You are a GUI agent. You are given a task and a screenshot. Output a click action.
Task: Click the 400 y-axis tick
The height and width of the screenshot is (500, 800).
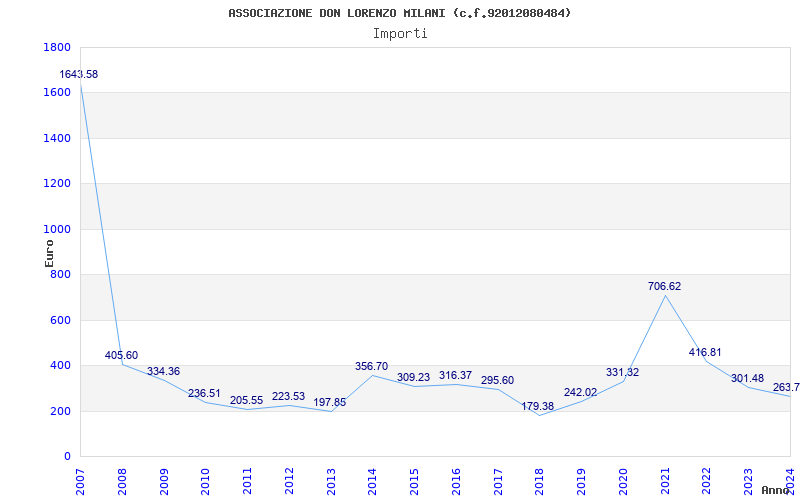click(60, 366)
